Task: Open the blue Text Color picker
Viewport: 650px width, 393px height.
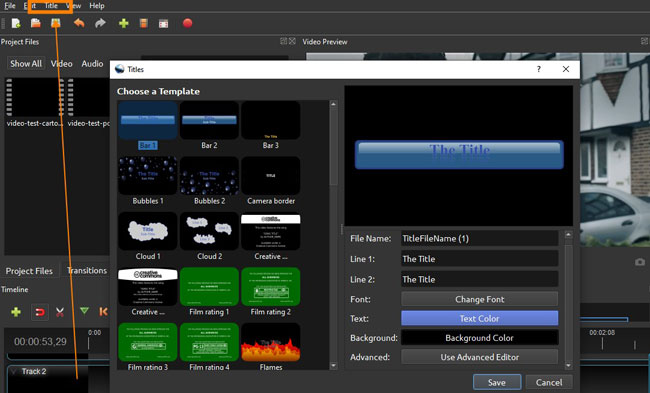Action: (x=479, y=318)
